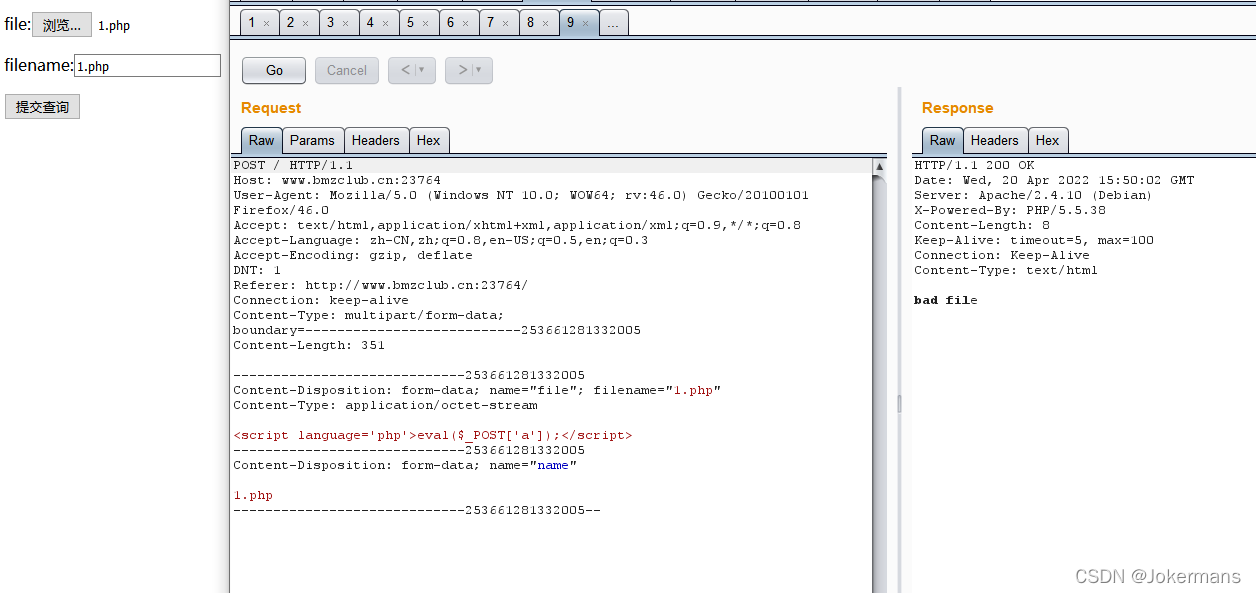Close Repeater tab 2 with its x
The width and height of the screenshot is (1256, 593).
point(306,23)
